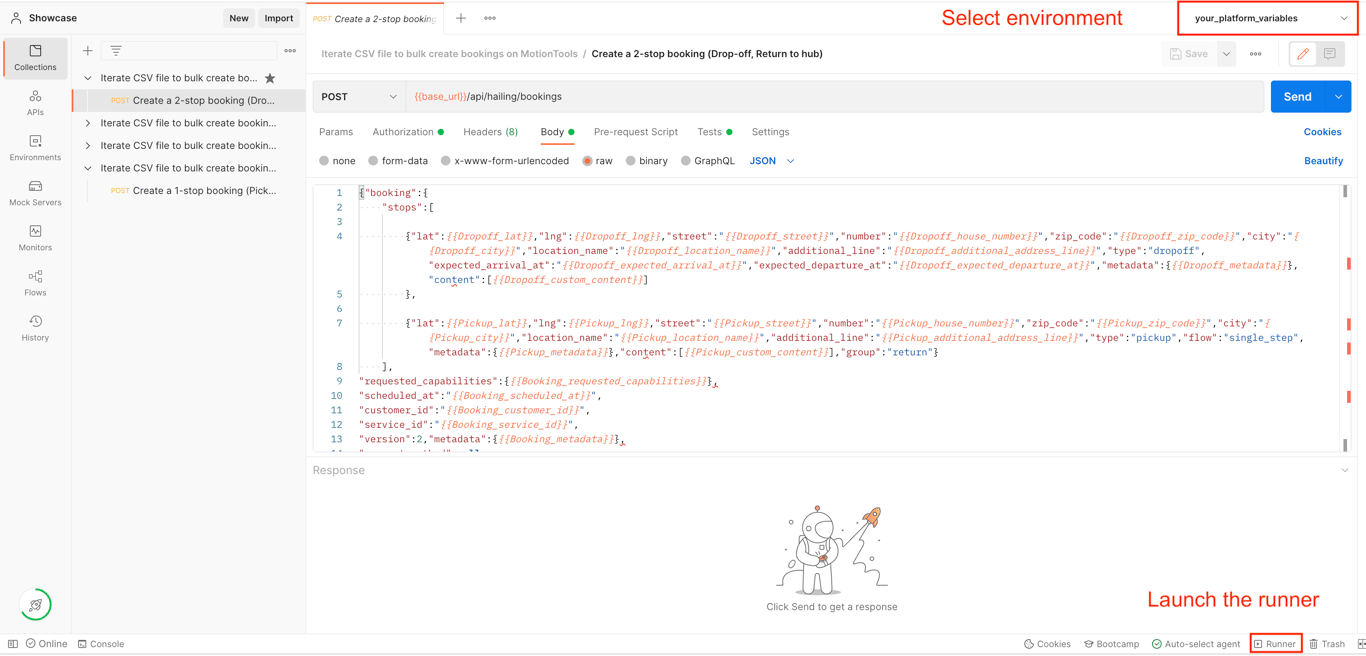Collapse the Response panel chevron
Image resolution: width=1366 pixels, height=656 pixels.
(1345, 470)
